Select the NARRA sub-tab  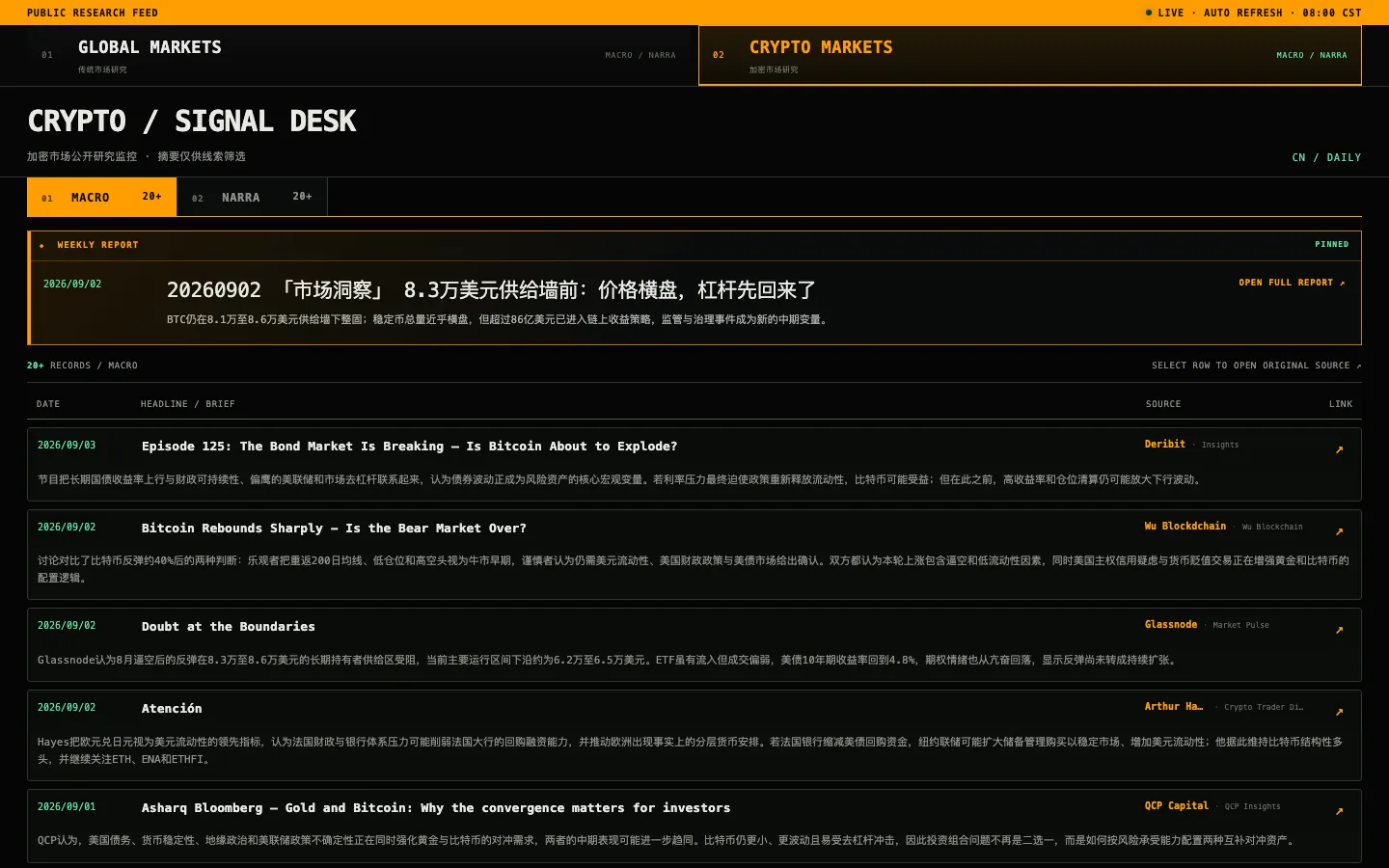tap(252, 197)
